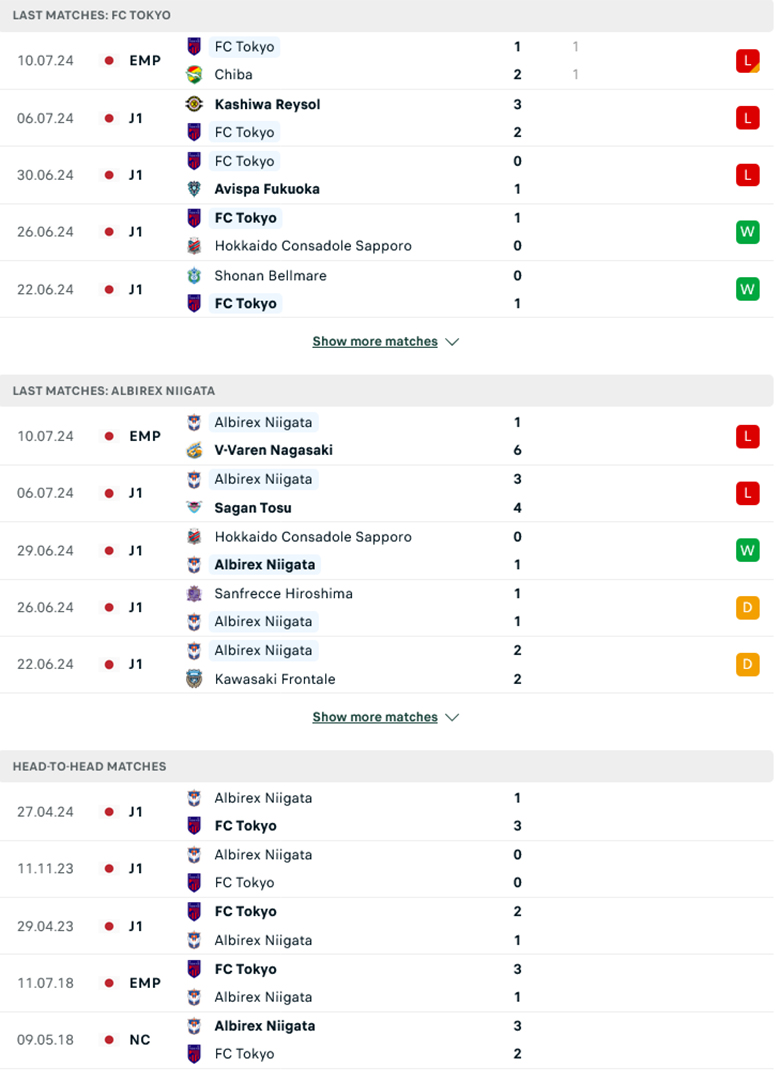Click the green W badge for Sapporo match
The image size is (780, 1082).
(747, 232)
